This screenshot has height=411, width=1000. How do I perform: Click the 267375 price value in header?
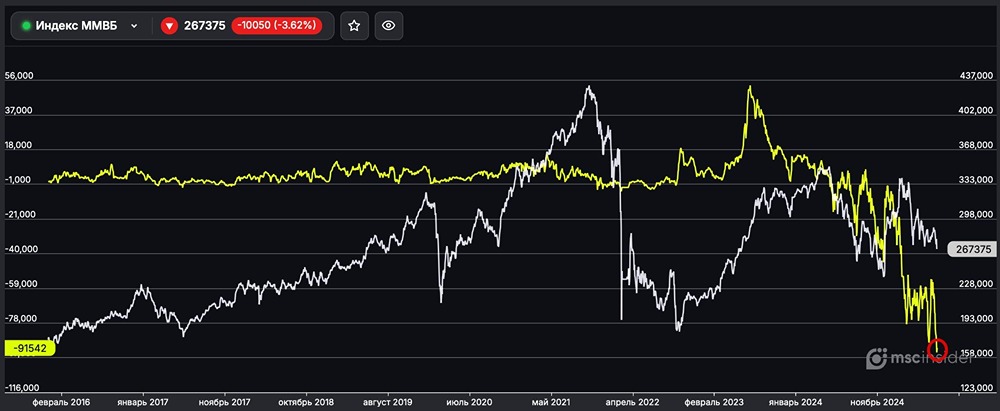pyautogui.click(x=204, y=26)
